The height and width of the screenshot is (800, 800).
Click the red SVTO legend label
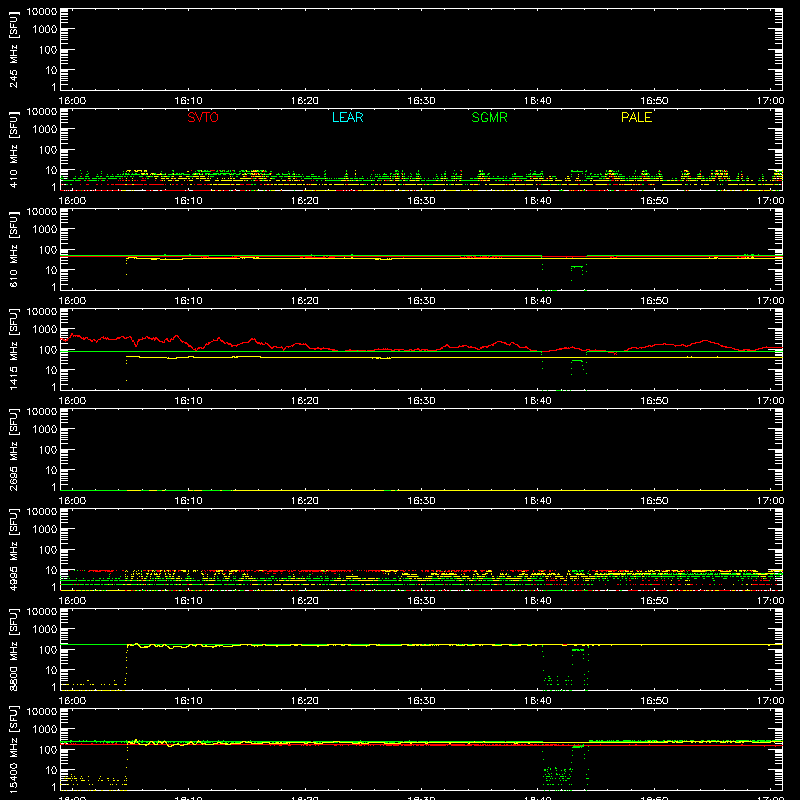coord(203,117)
